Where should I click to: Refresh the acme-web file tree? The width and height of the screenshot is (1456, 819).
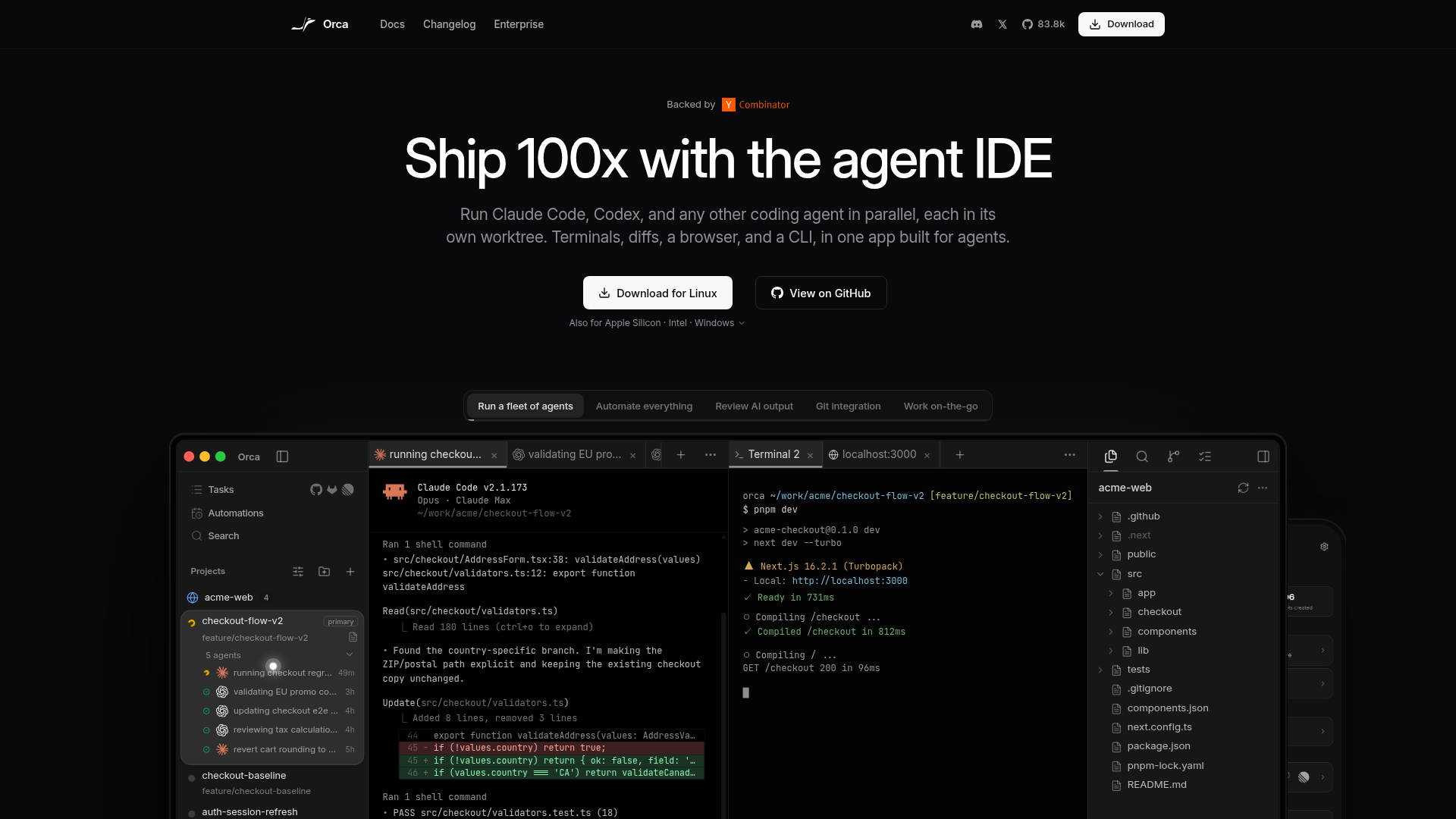(1243, 488)
